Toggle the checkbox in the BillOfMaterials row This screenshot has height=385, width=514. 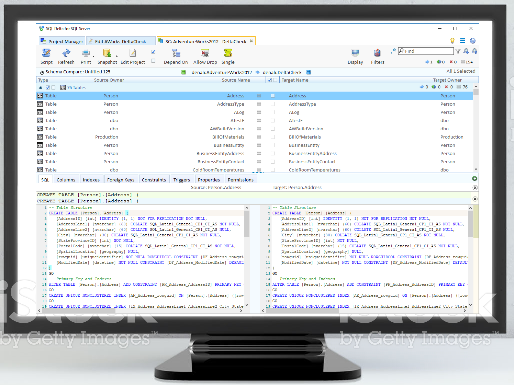pos(273,137)
